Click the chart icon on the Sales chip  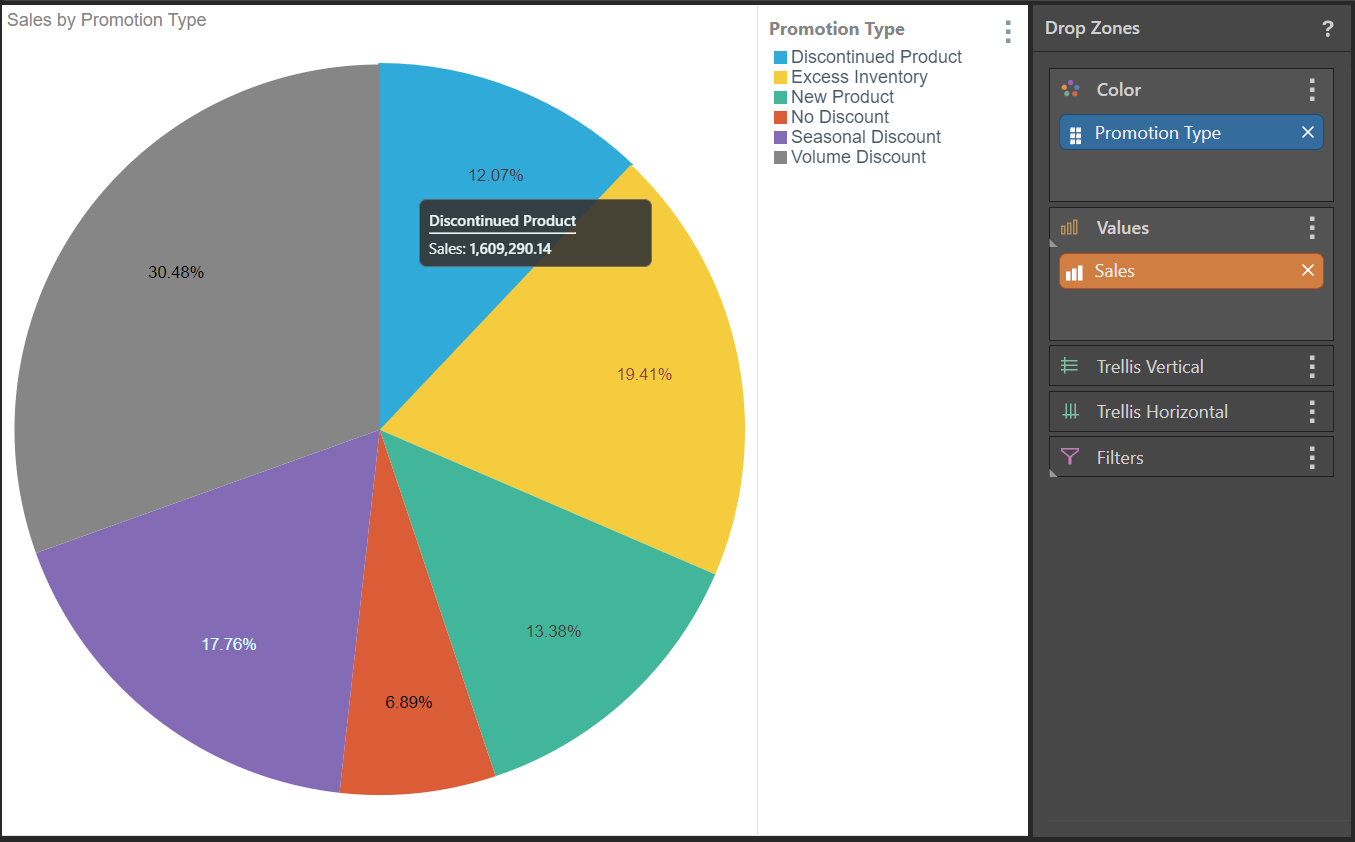(1077, 271)
